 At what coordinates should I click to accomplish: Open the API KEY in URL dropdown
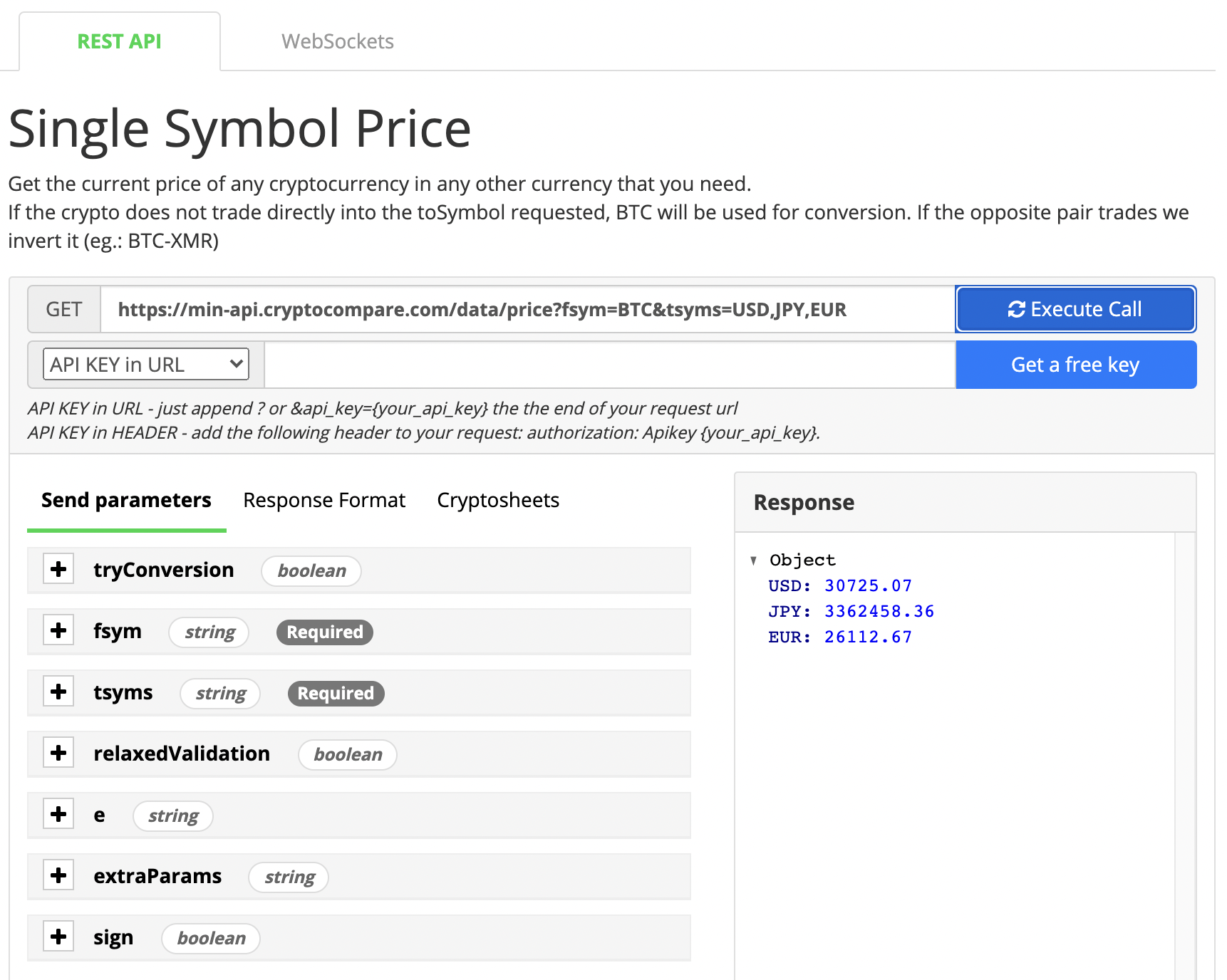[146, 364]
